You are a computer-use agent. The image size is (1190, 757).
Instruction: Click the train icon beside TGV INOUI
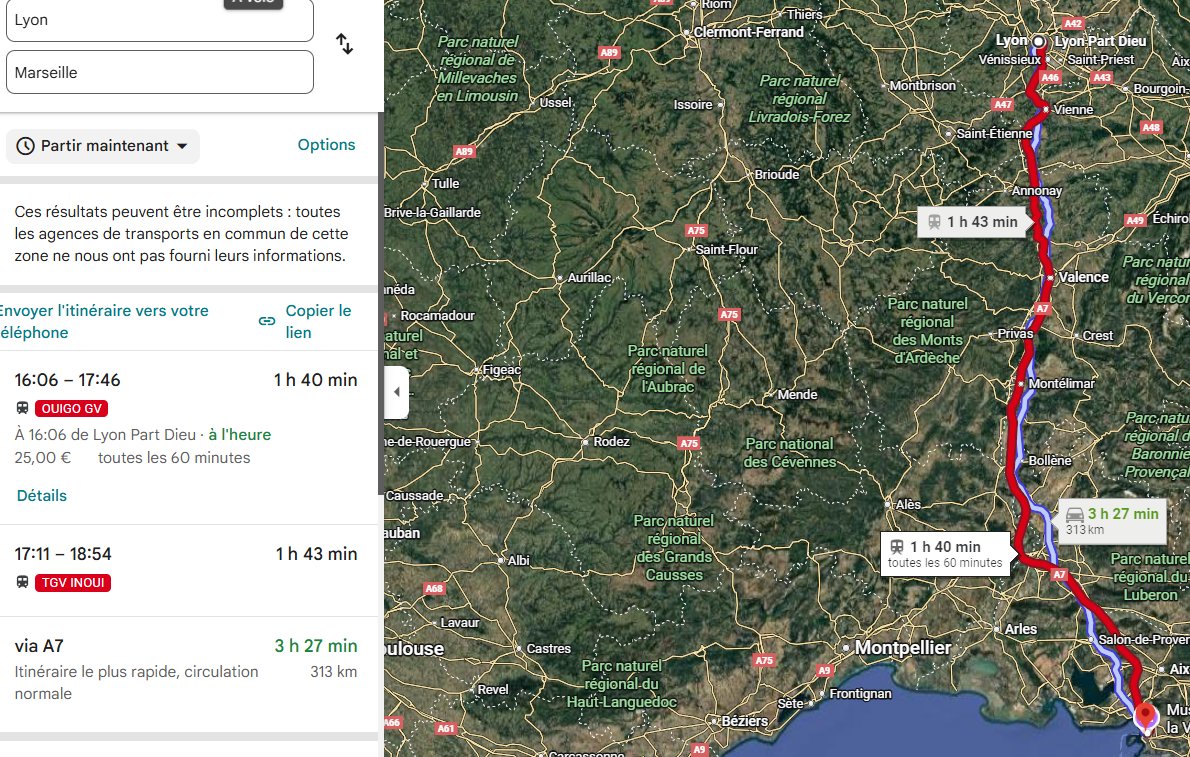coord(23,582)
